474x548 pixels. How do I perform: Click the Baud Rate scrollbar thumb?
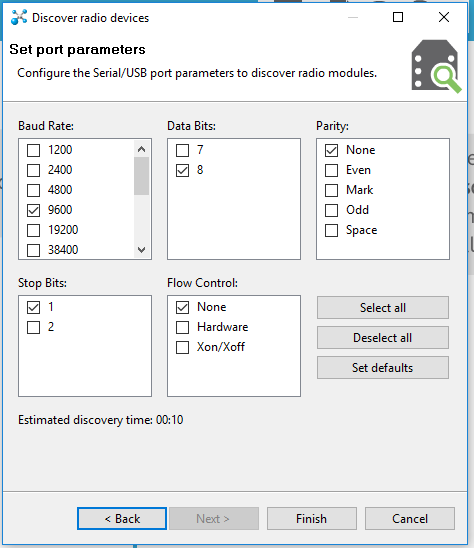click(x=142, y=176)
